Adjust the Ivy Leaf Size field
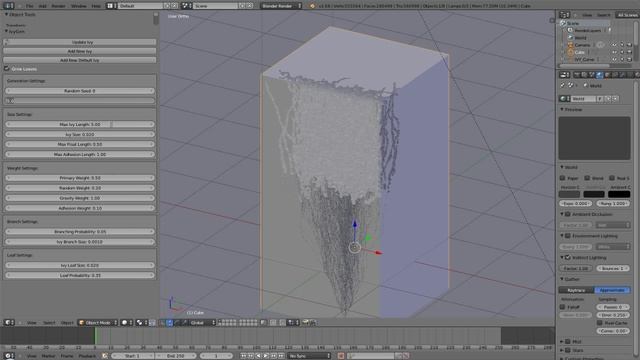Image resolution: width=640 pixels, height=360 pixels. (80, 265)
